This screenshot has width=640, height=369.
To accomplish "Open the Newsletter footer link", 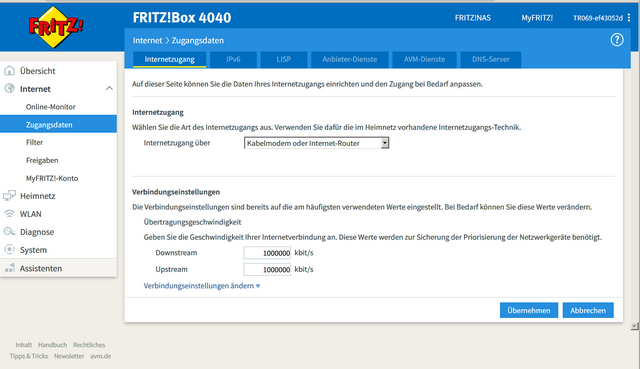I will click(x=69, y=356).
